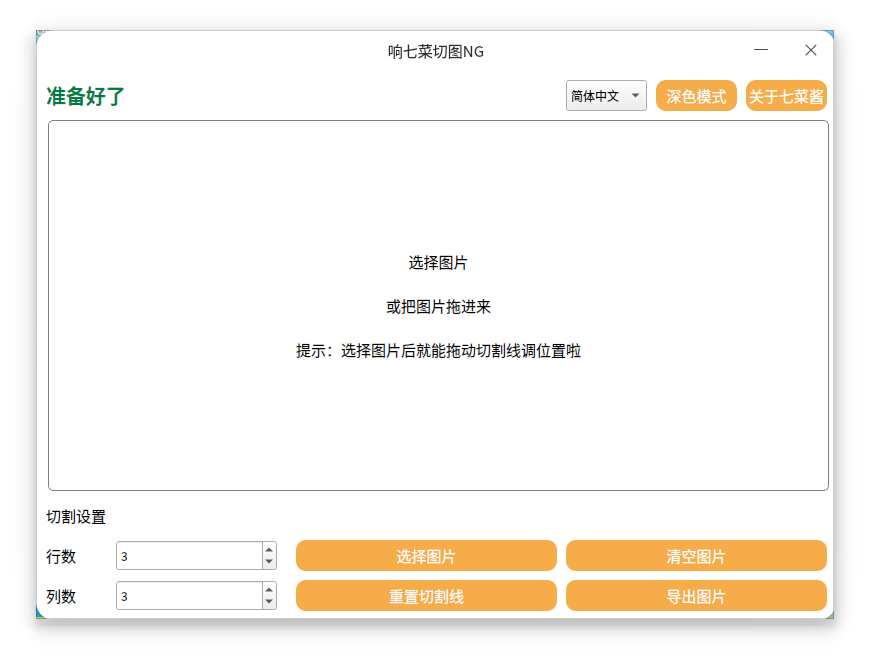Decrease 列数 with down arrow

269,602
